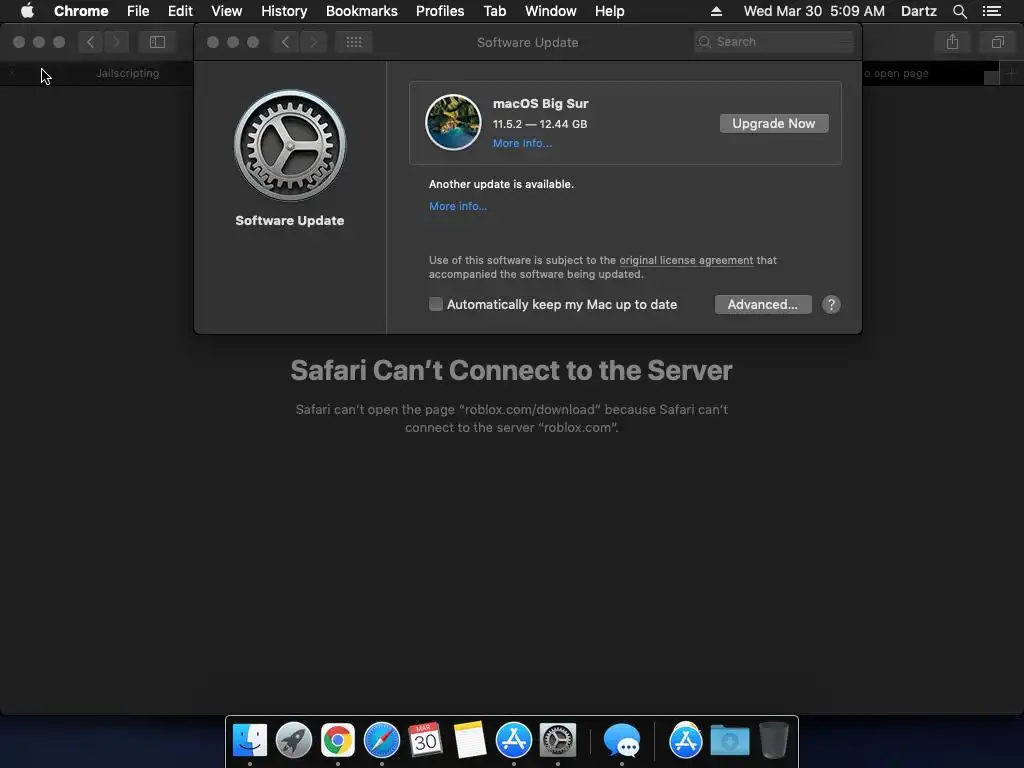Screen dimensions: 1024x768
Task: Add a new Safari tab
Action: (1011, 73)
